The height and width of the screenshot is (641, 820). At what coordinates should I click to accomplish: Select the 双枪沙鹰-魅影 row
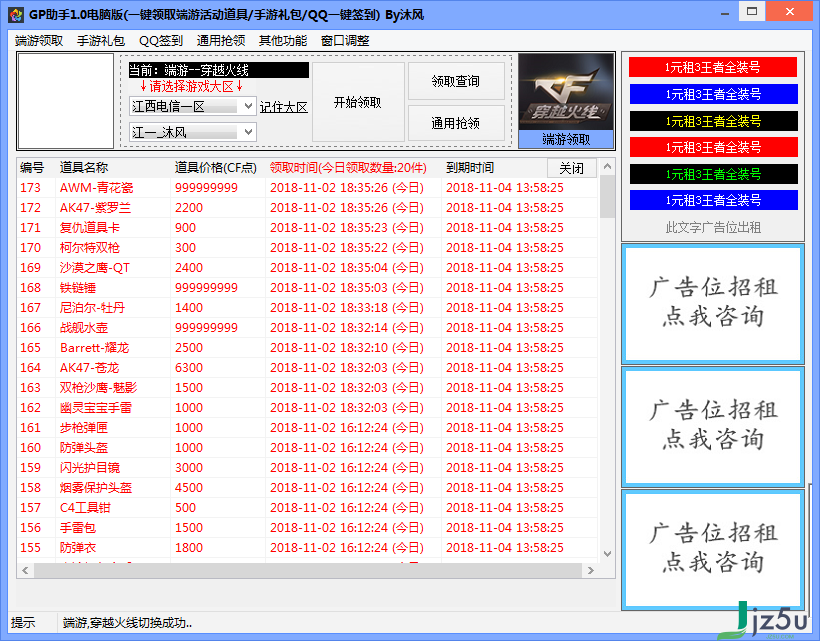point(308,387)
